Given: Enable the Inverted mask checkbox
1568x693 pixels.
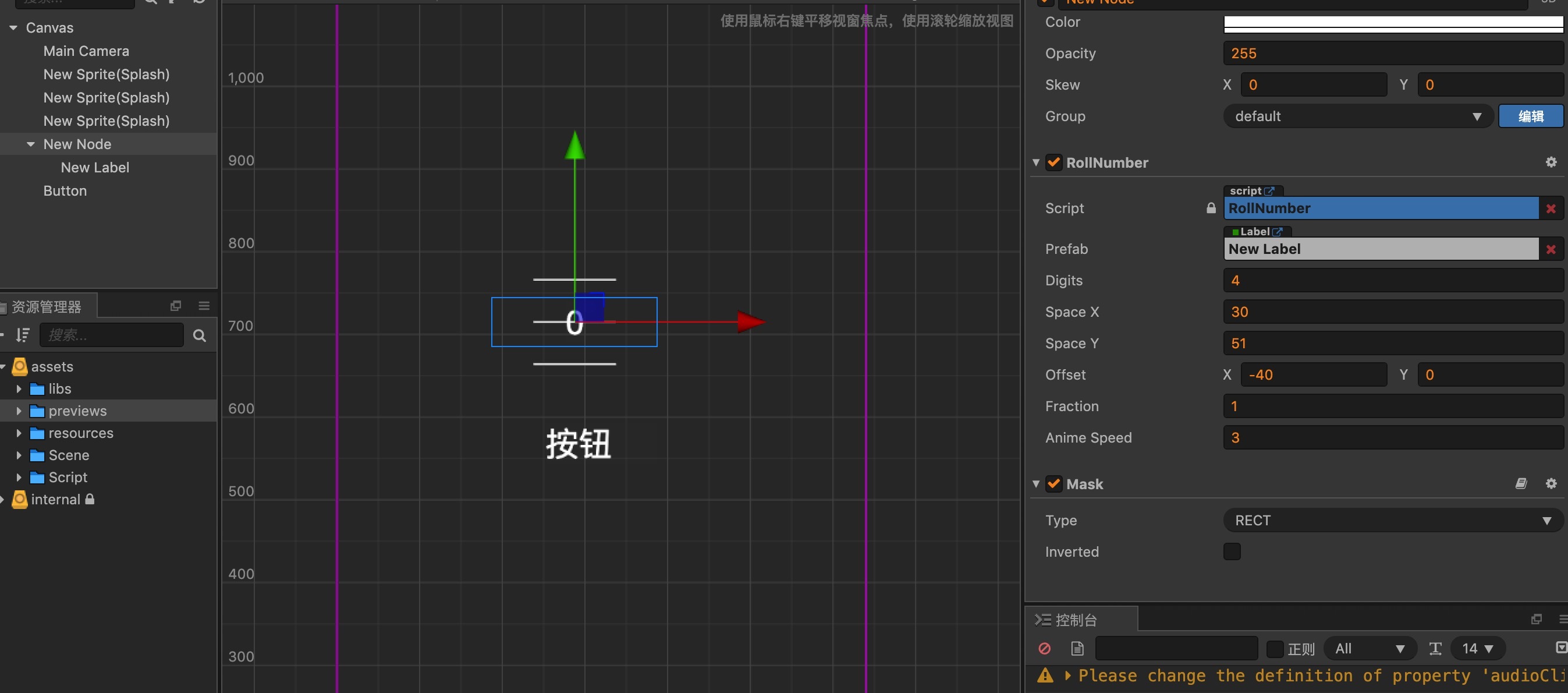Looking at the screenshot, I should pyautogui.click(x=1232, y=551).
